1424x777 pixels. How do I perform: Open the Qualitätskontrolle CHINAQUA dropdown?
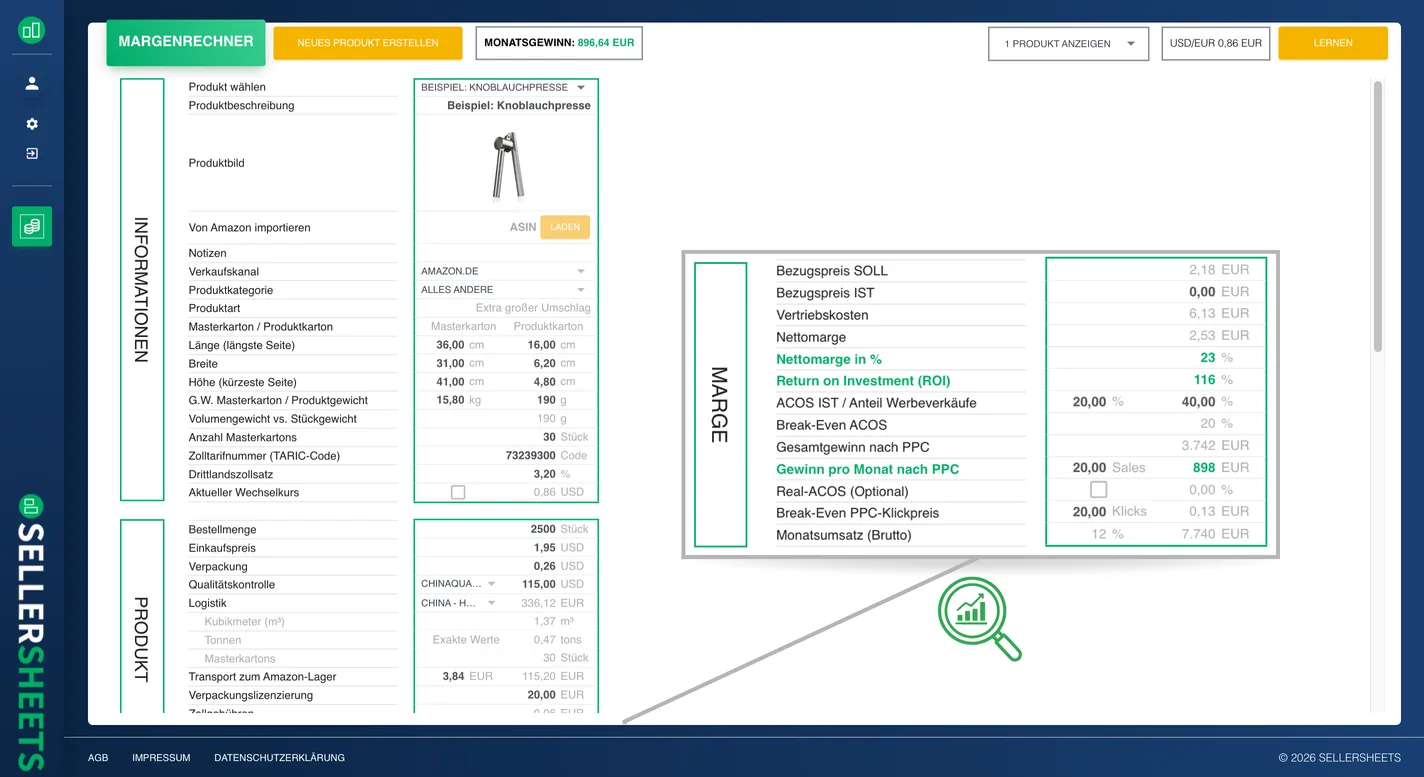[458, 584]
